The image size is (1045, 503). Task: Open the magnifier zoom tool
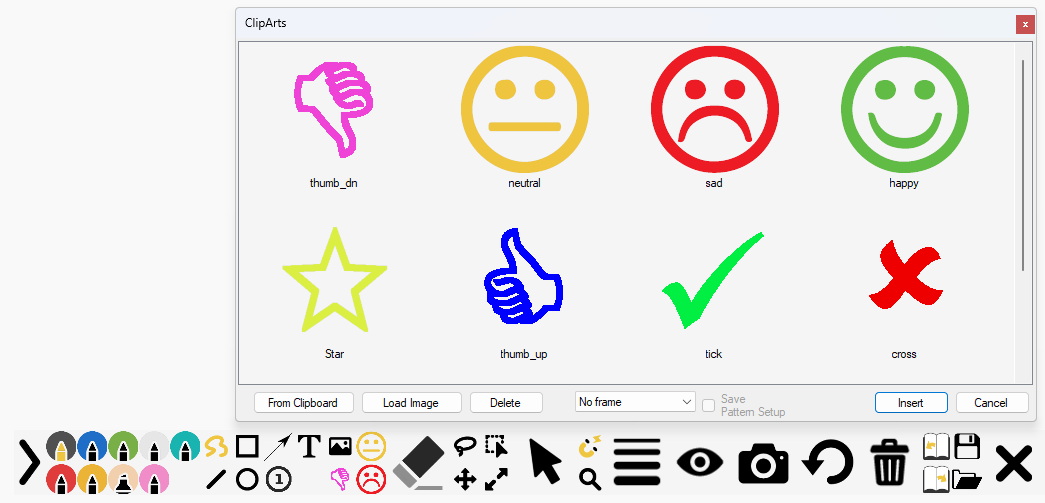tap(590, 480)
